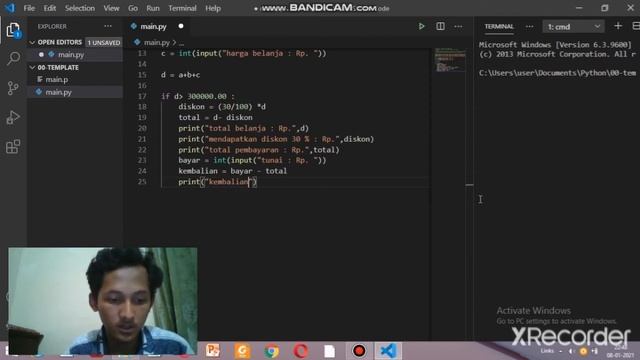Image resolution: width=640 pixels, height=360 pixels.
Task: Close main.py tab via unsaved dot
Action: point(181,26)
